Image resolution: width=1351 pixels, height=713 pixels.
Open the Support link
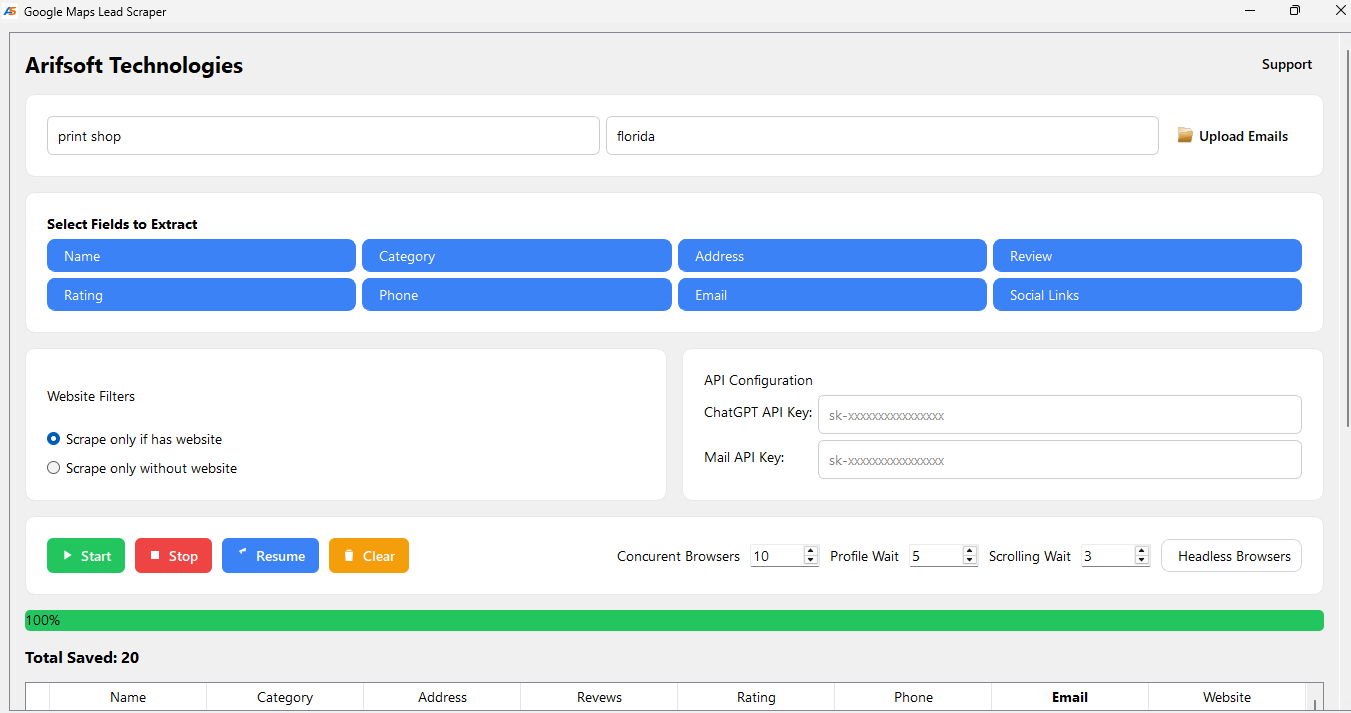pyautogui.click(x=1286, y=64)
